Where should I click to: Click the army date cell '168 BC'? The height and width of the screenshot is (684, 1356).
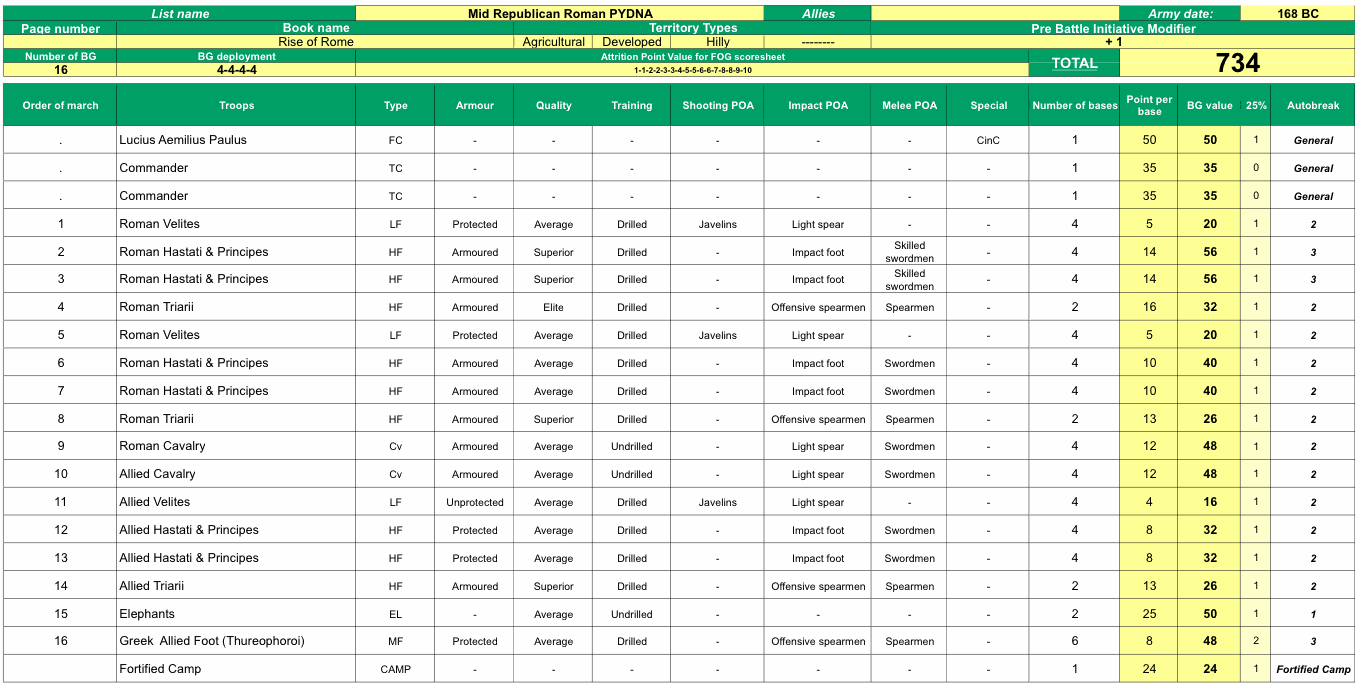1298,13
